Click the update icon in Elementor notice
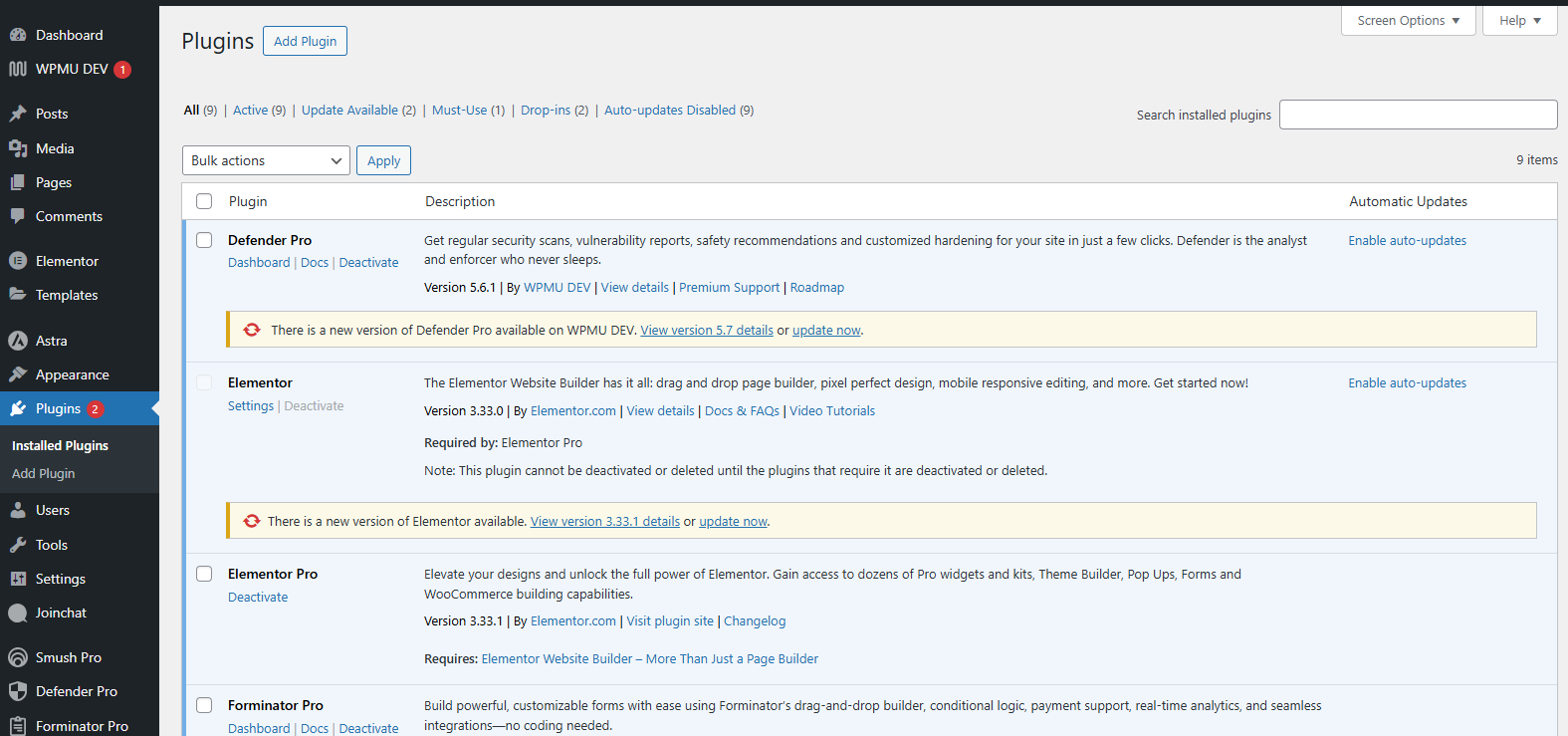Viewport: 1568px width, 736px height. tap(252, 521)
